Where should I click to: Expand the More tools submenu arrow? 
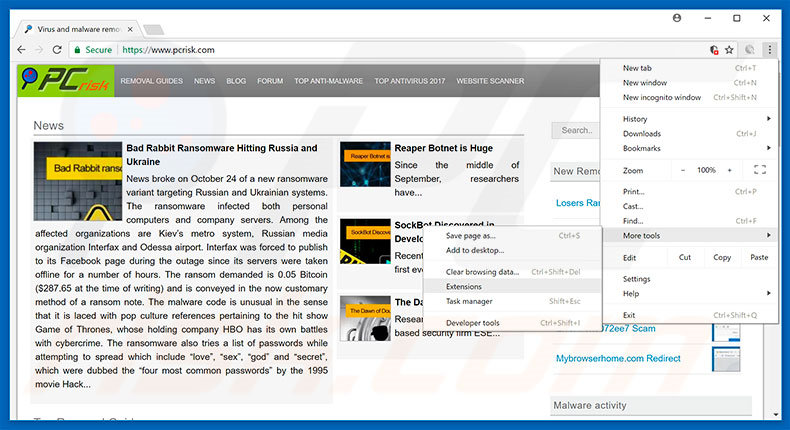click(x=768, y=235)
